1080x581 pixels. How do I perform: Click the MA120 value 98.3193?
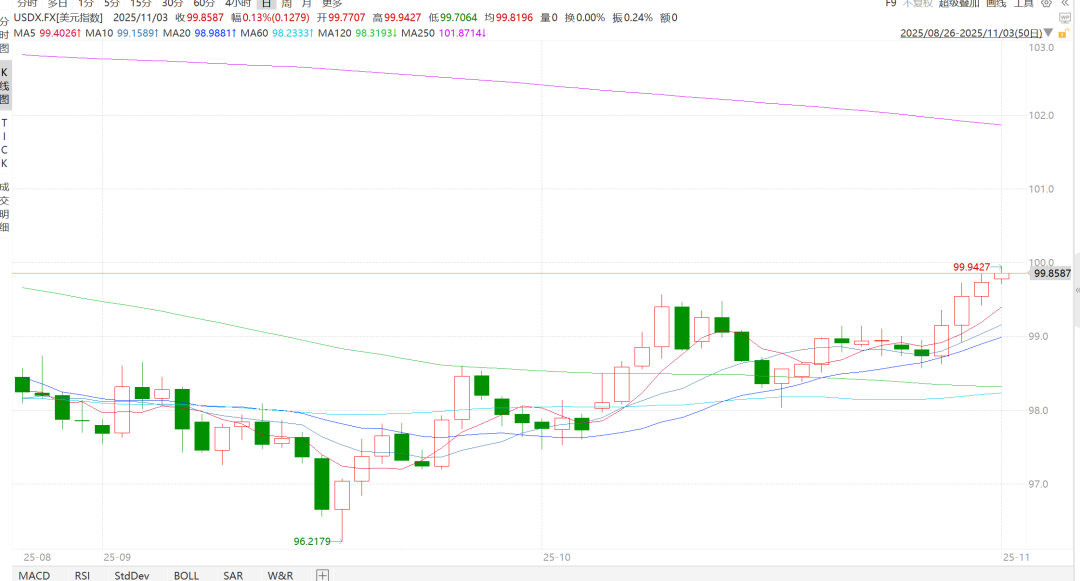[x=376, y=33]
